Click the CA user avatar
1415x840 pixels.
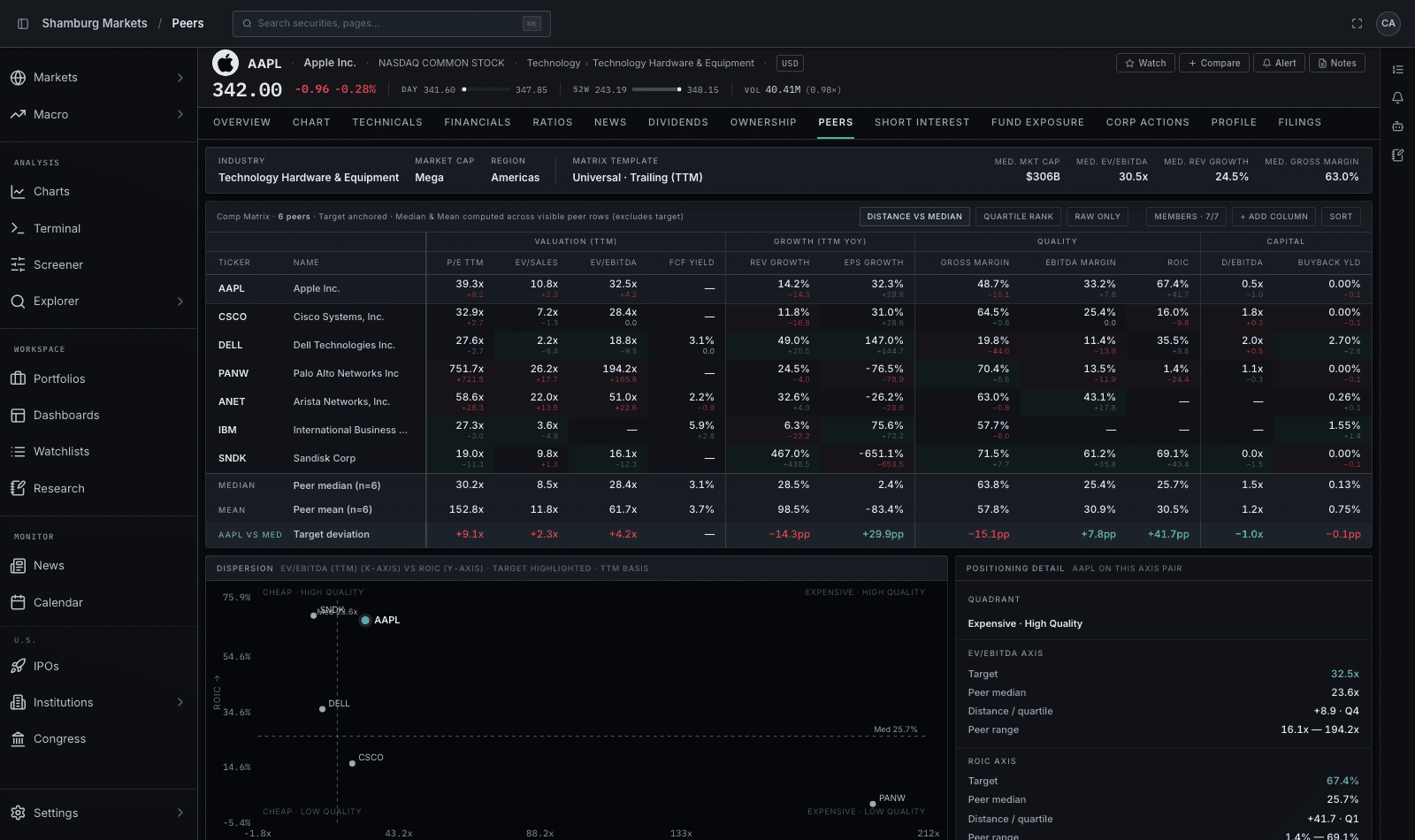pyautogui.click(x=1388, y=24)
